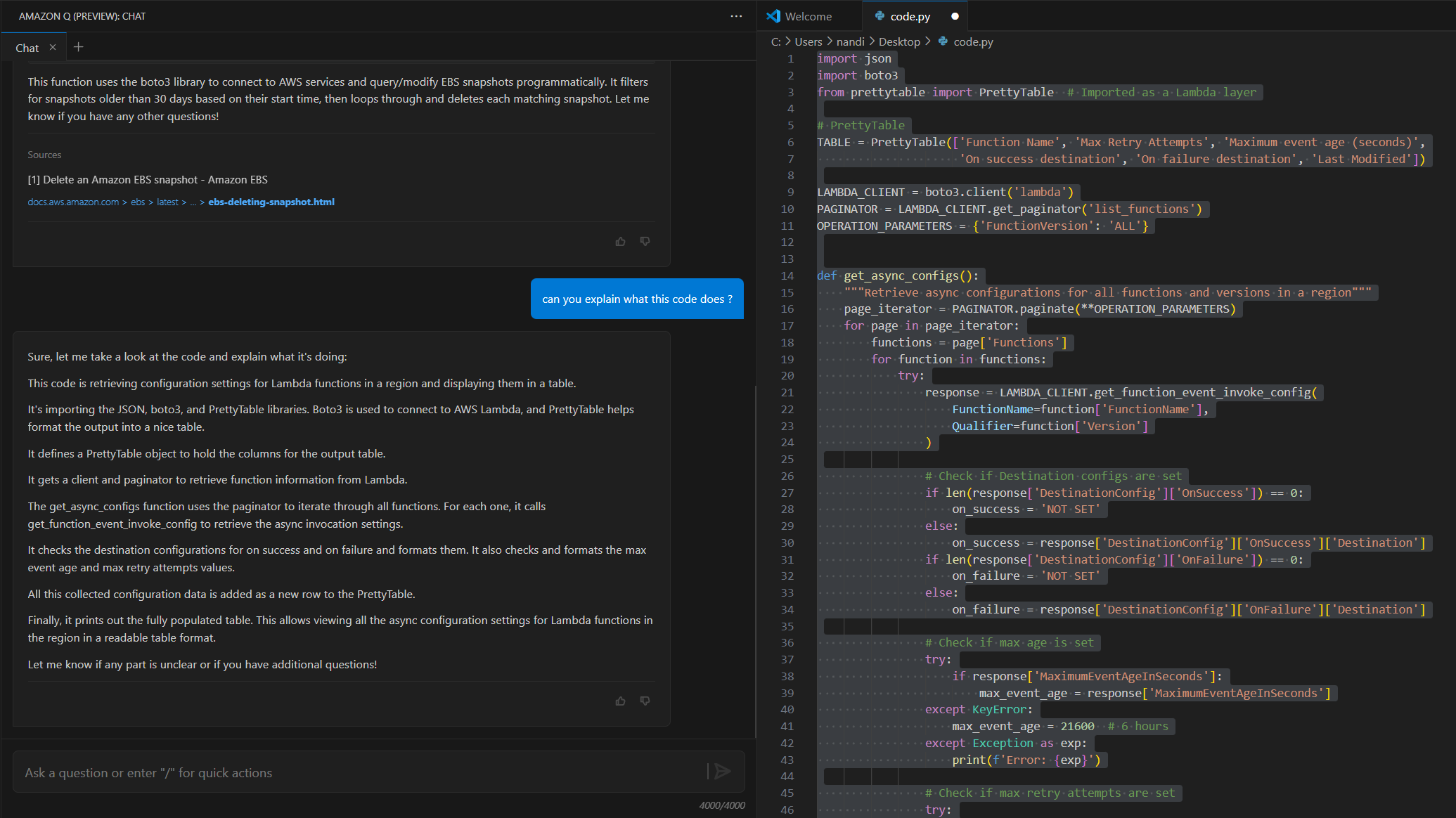Click the unsaved changes dot on code.py tab
Image resolution: width=1456 pixels, height=818 pixels.
(955, 15)
